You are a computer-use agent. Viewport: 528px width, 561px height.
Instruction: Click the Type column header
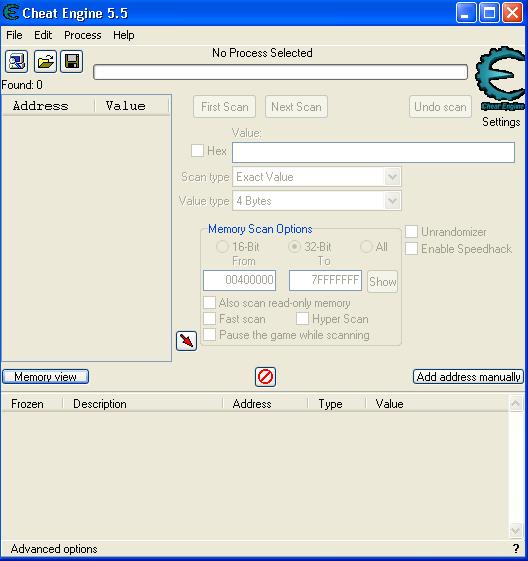pos(337,404)
